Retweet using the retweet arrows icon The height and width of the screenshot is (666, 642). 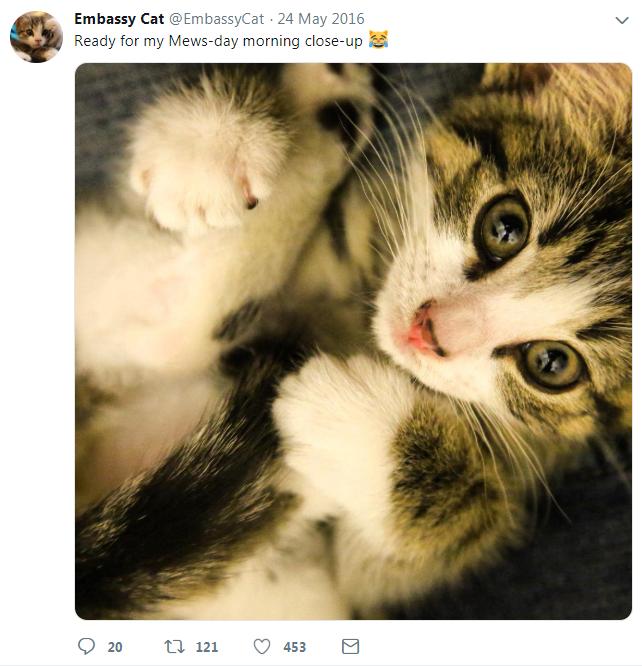pos(174,646)
